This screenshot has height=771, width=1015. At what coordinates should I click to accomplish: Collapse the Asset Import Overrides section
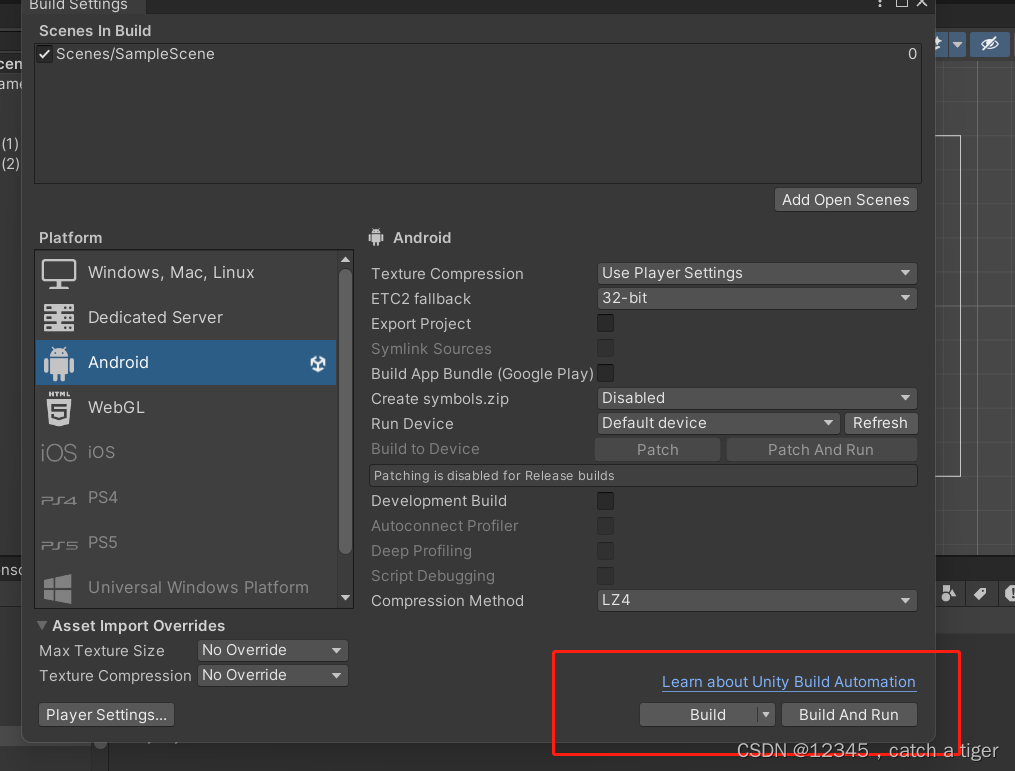[x=42, y=625]
